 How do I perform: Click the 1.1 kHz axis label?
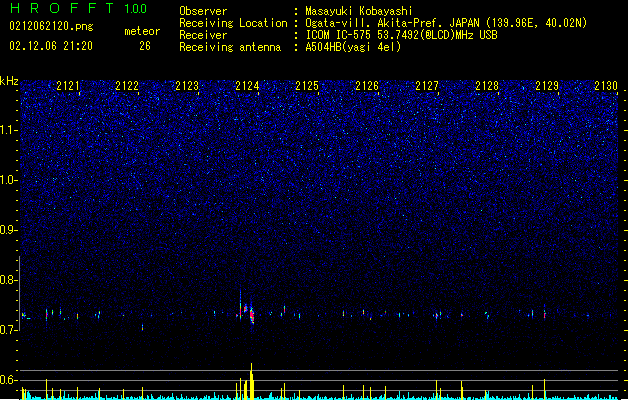click(x=9, y=130)
